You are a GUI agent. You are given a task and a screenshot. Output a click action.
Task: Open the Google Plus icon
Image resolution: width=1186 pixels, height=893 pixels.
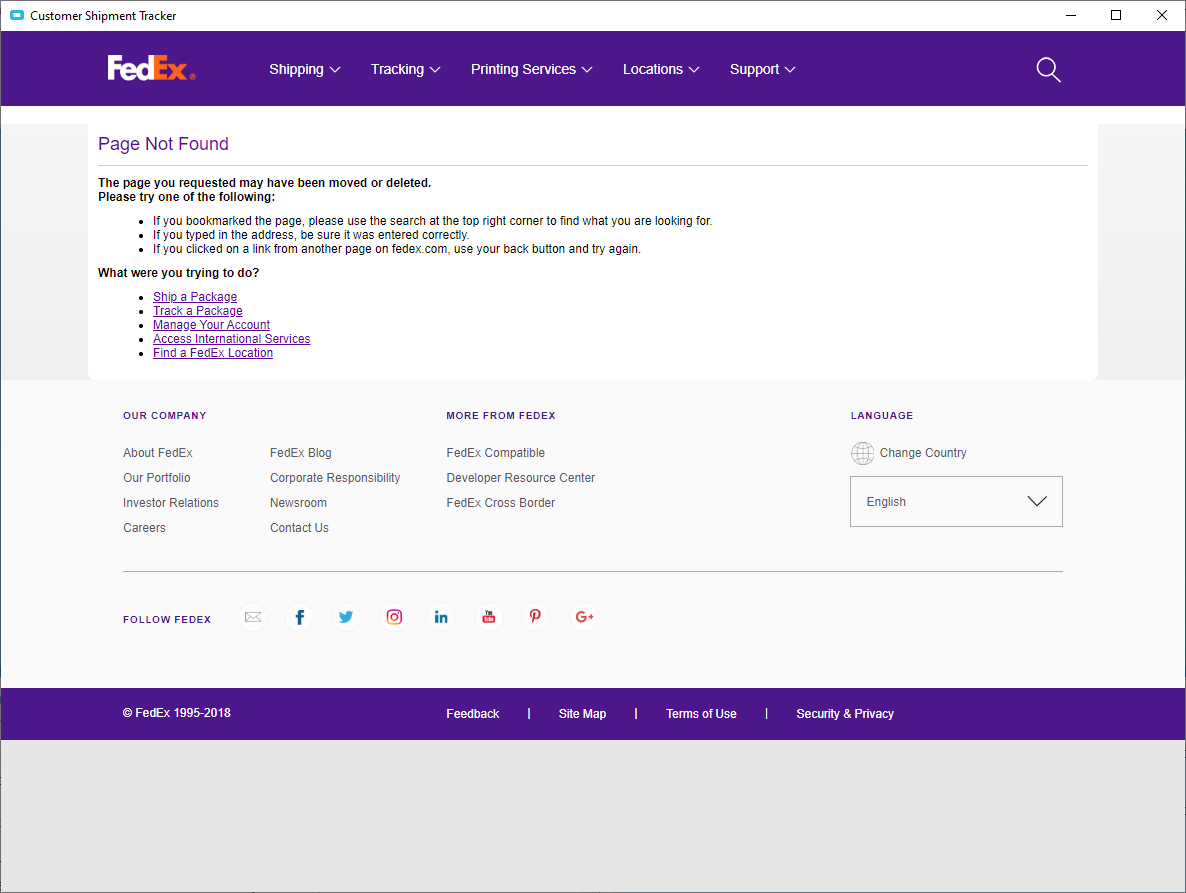click(584, 617)
